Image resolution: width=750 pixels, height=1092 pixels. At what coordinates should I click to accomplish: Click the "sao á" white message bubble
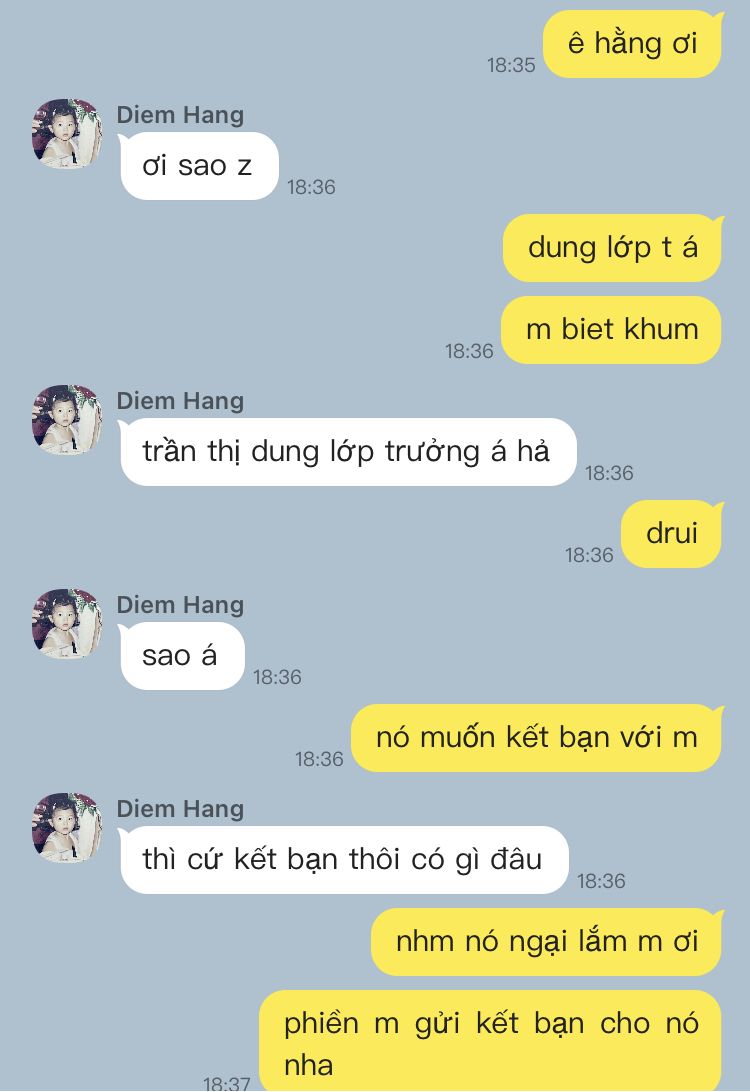coord(181,656)
